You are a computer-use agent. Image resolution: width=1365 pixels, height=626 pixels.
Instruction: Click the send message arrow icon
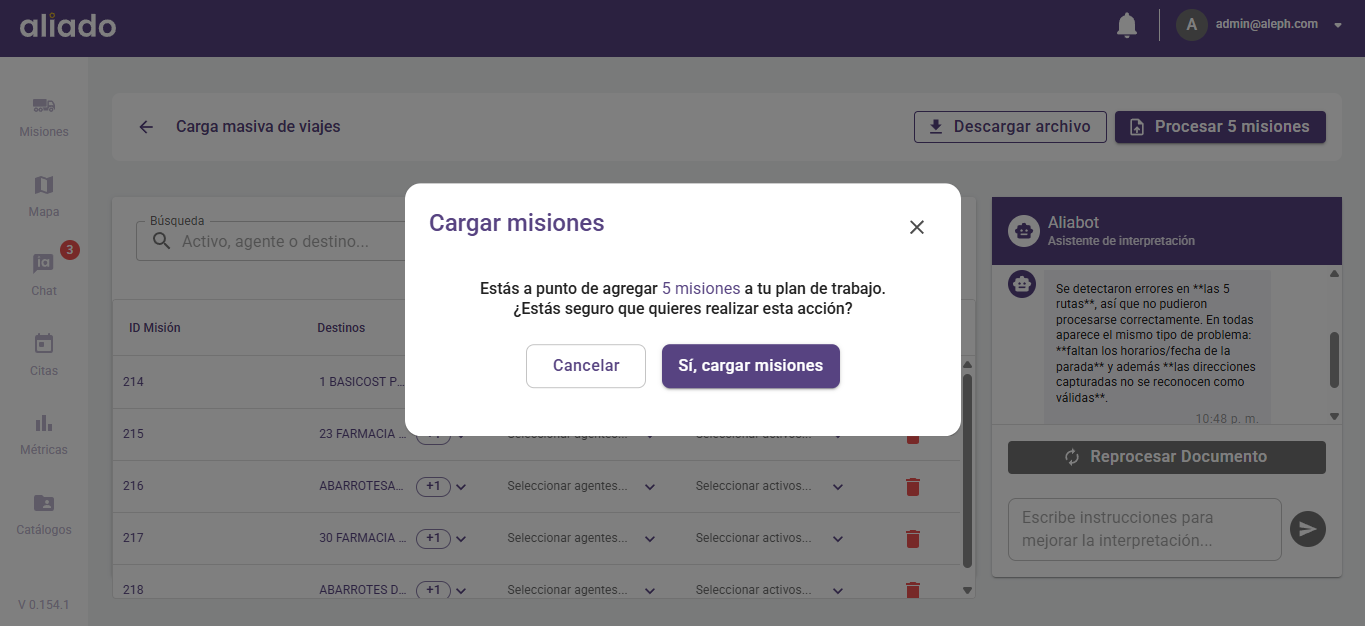[x=1307, y=529]
